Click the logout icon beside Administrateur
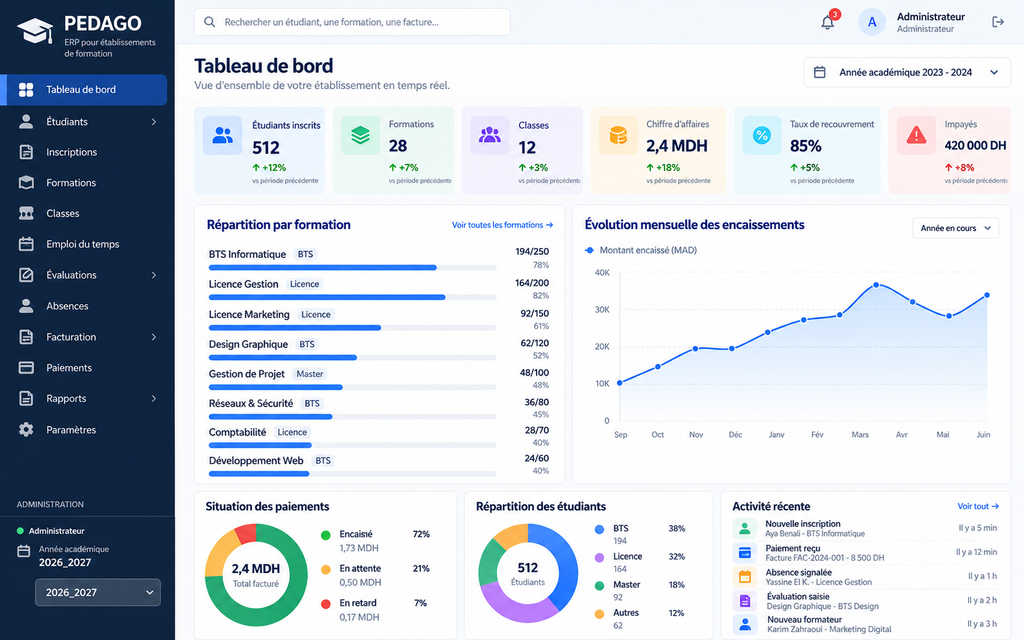The width and height of the screenshot is (1024, 640). click(998, 22)
